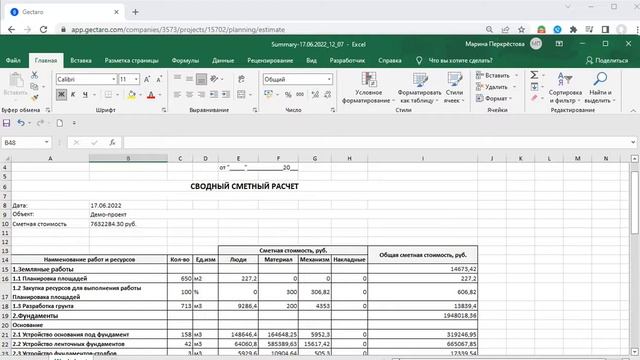Image resolution: width=640 pixels, height=360 pixels.
Task: Reload the page in Chrome
Action: point(43,29)
